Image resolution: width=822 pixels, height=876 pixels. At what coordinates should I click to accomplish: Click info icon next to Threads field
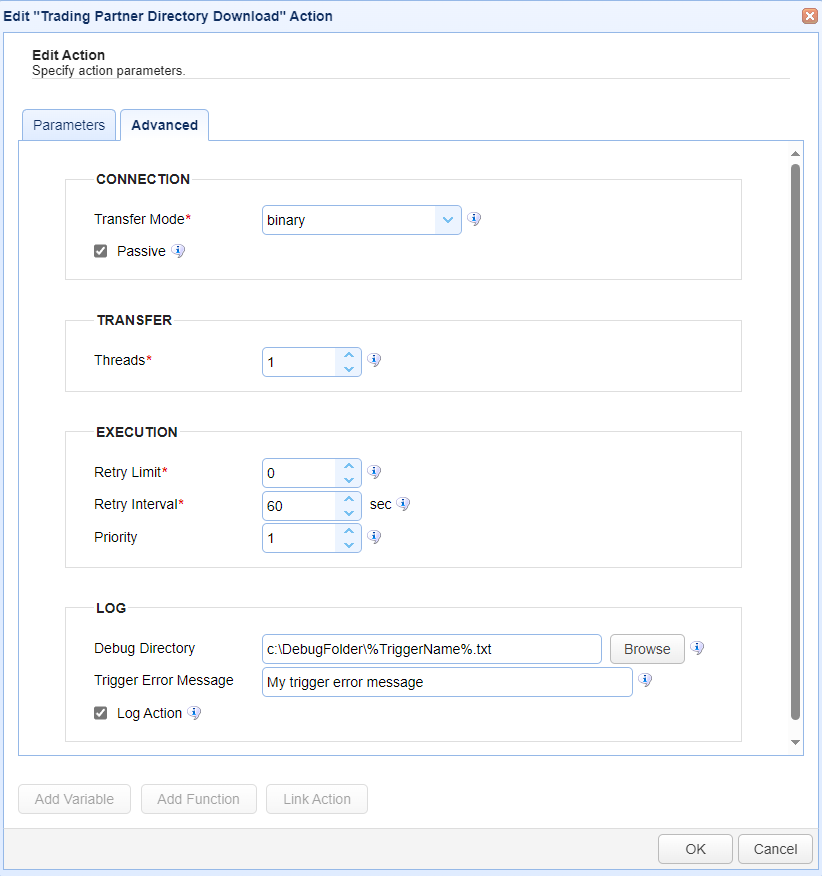tap(374, 359)
